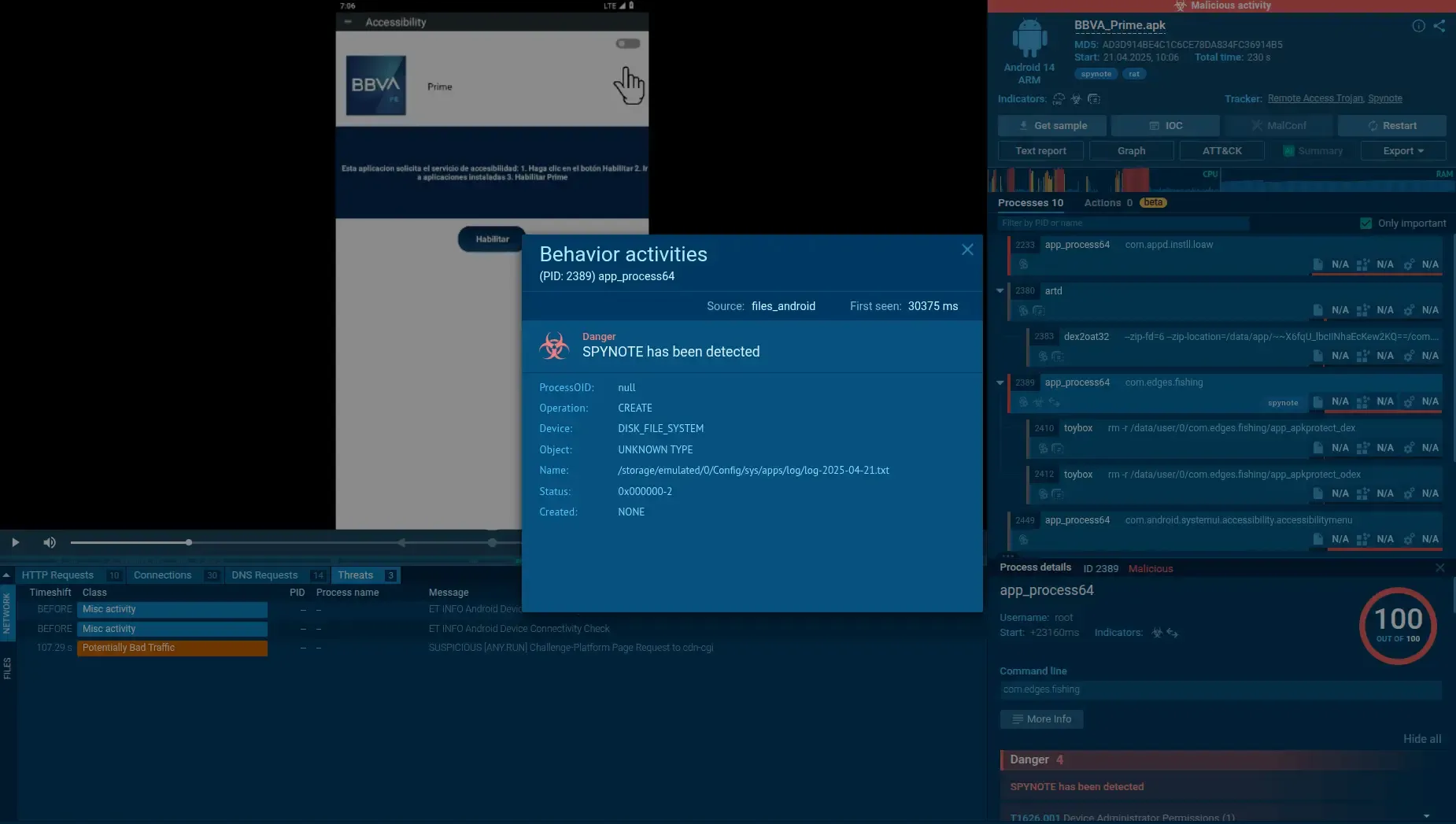Click the Android robot icon
Viewport: 1456px width, 824px height.
tap(1029, 39)
